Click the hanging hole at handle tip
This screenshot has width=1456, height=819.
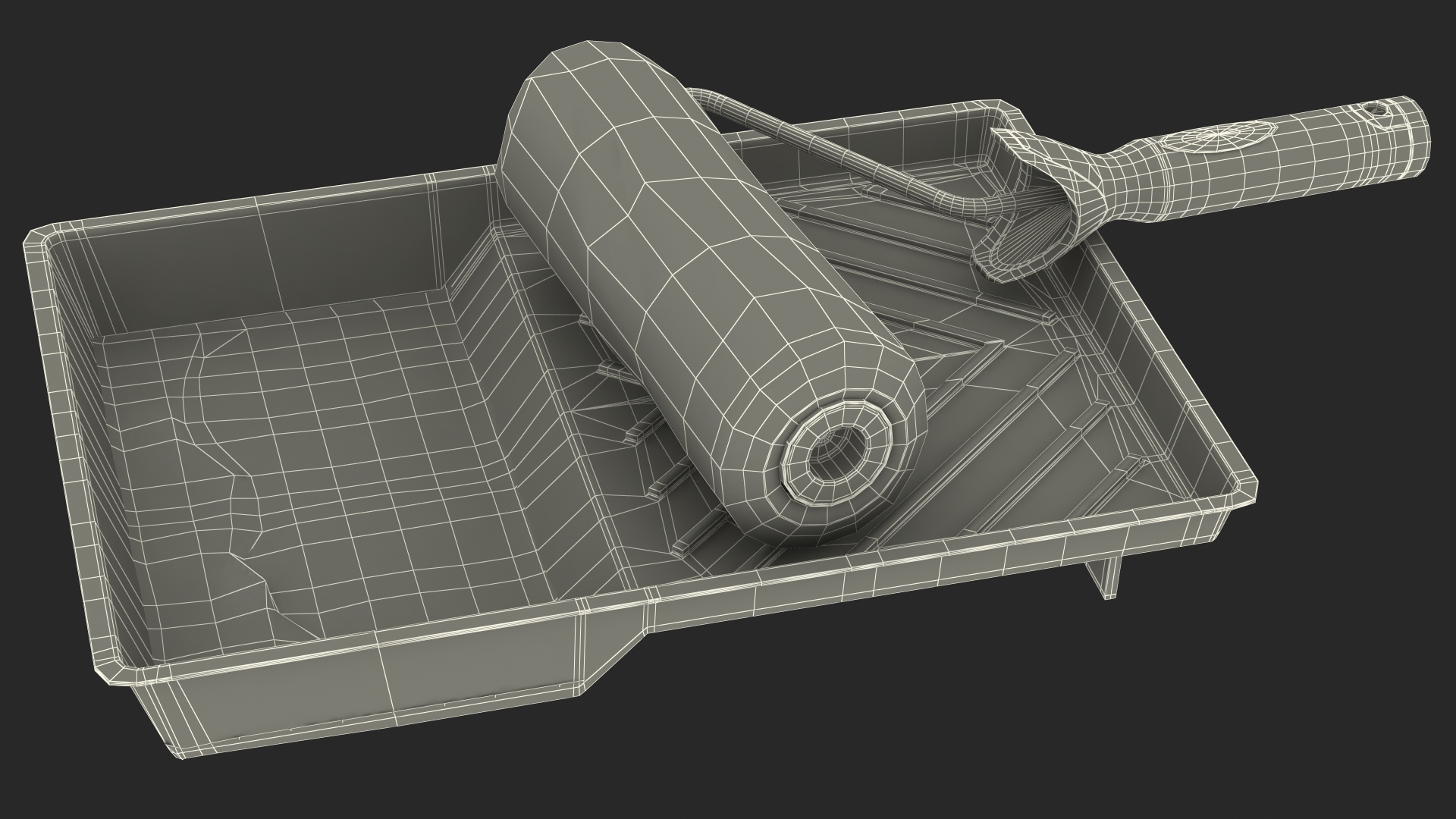[1376, 111]
